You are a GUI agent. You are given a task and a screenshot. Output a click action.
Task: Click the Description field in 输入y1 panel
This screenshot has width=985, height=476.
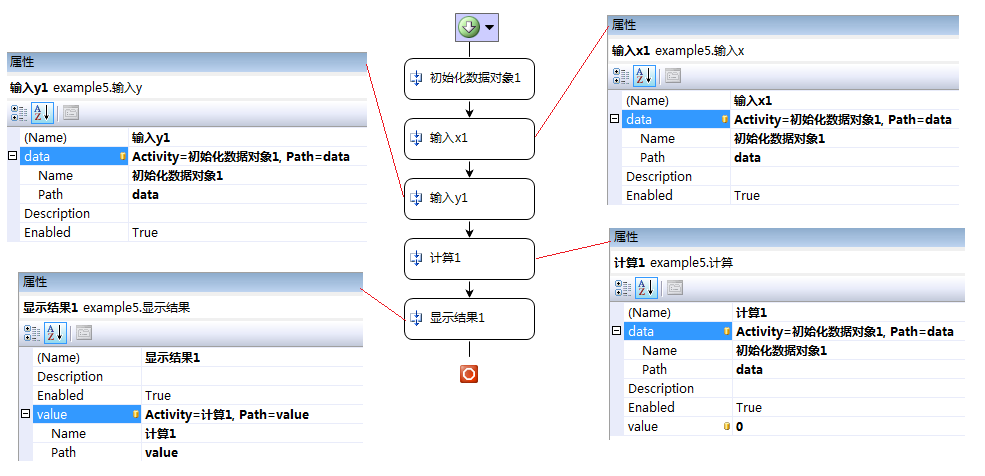[248, 214]
